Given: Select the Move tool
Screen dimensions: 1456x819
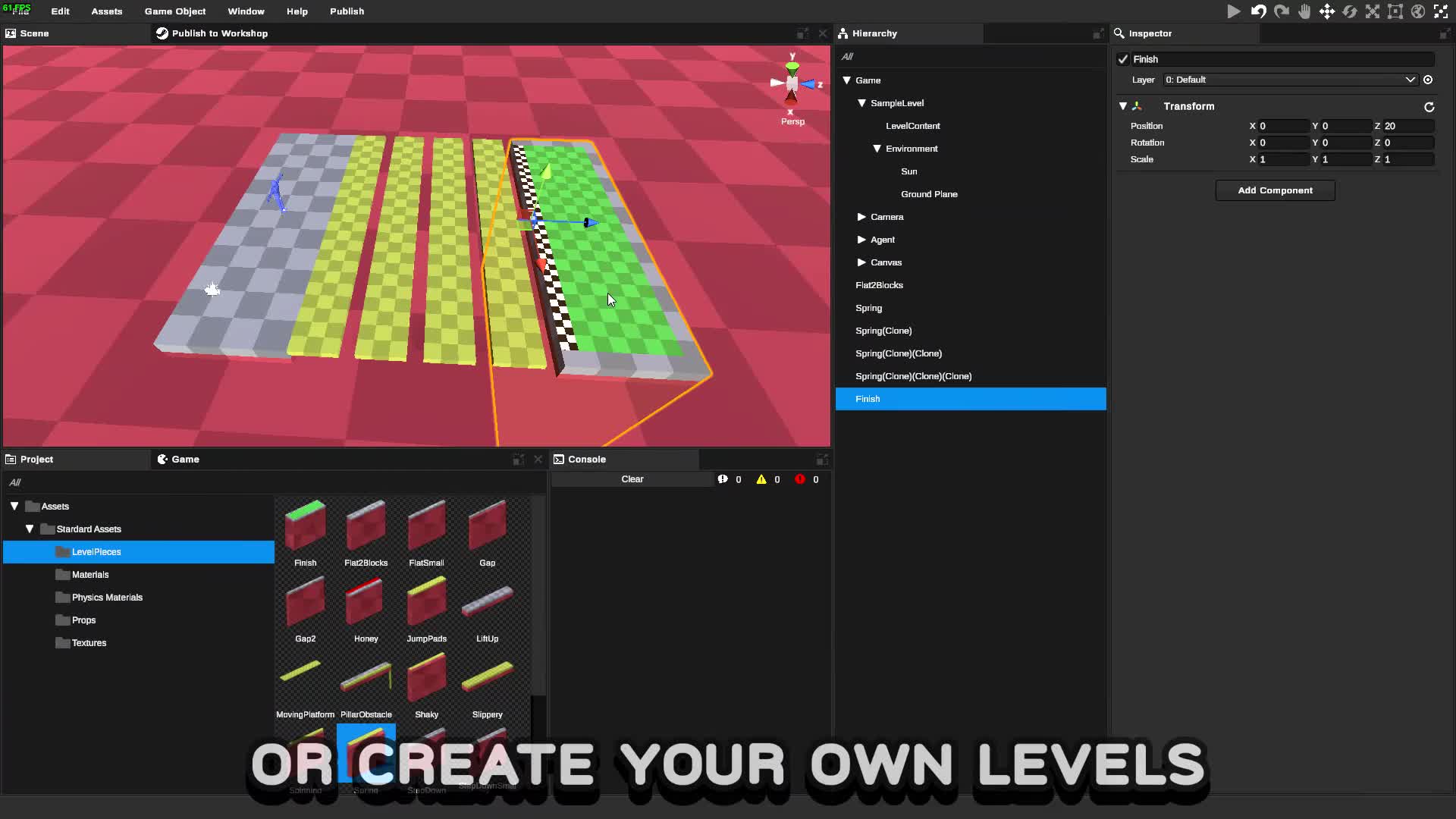Looking at the screenshot, I should 1327,11.
